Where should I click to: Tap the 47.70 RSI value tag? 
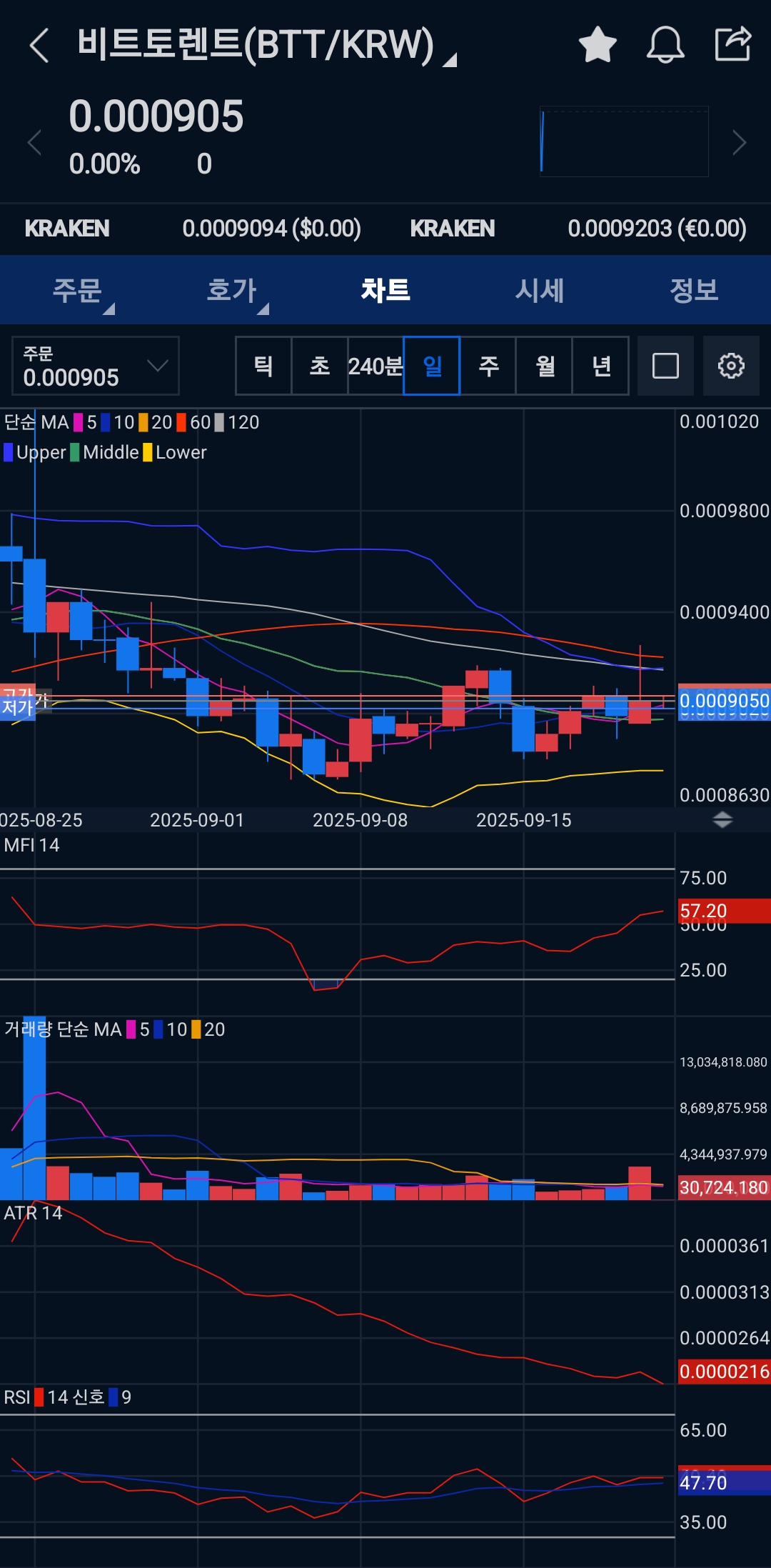724,1483
